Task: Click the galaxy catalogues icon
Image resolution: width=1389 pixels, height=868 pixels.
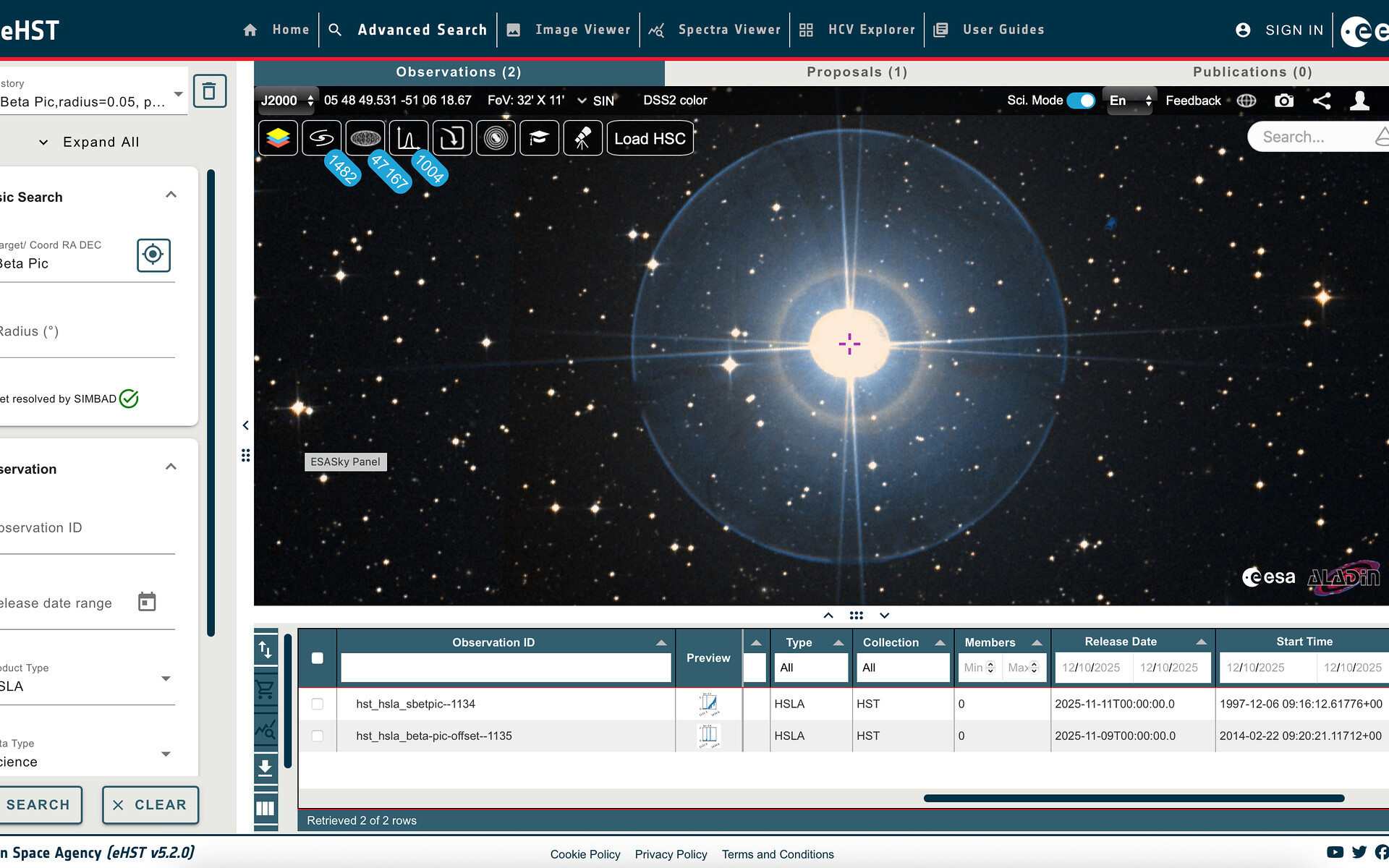Action: tap(321, 138)
